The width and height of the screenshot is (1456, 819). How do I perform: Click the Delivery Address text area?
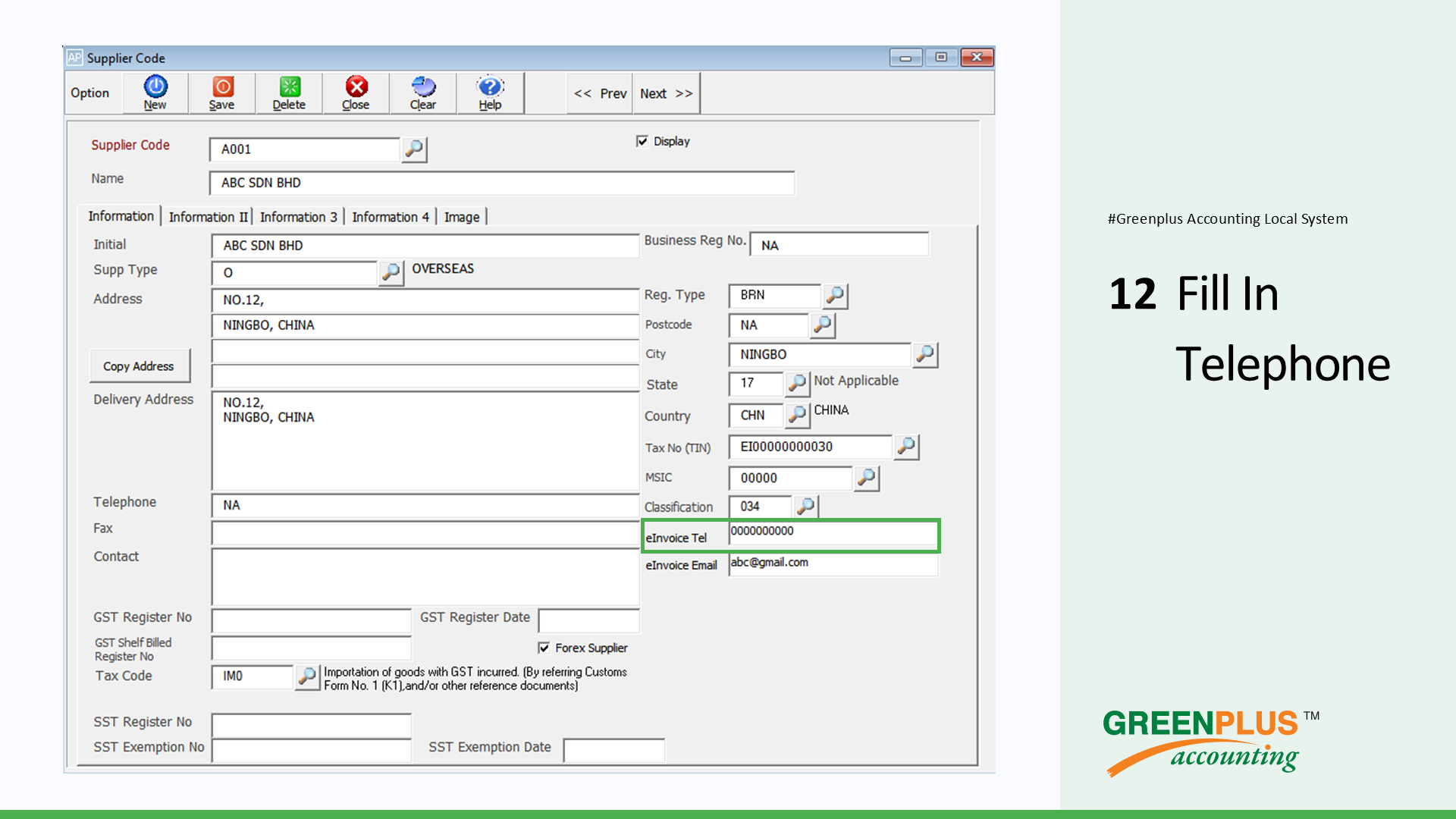coord(425,441)
